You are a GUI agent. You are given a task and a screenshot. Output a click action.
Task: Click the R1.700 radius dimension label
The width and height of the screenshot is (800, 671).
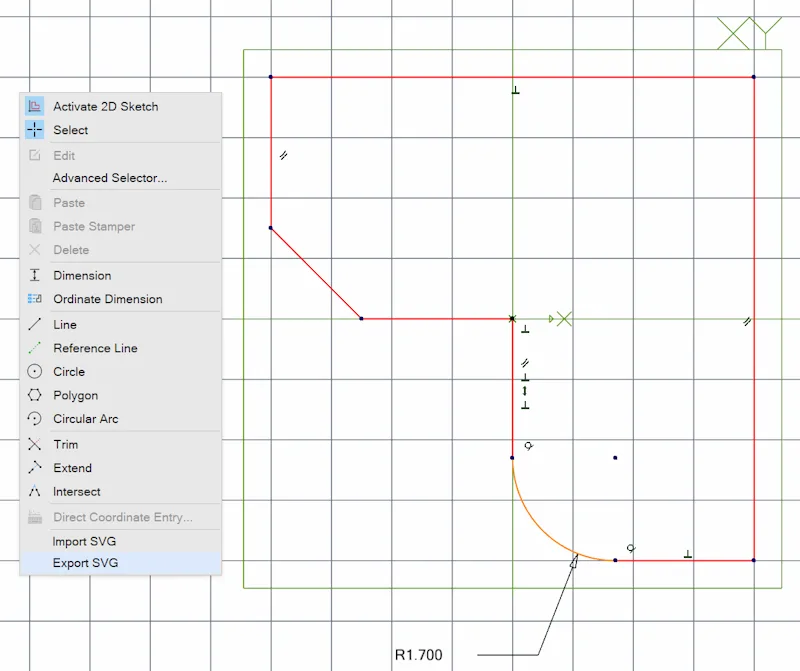point(418,655)
